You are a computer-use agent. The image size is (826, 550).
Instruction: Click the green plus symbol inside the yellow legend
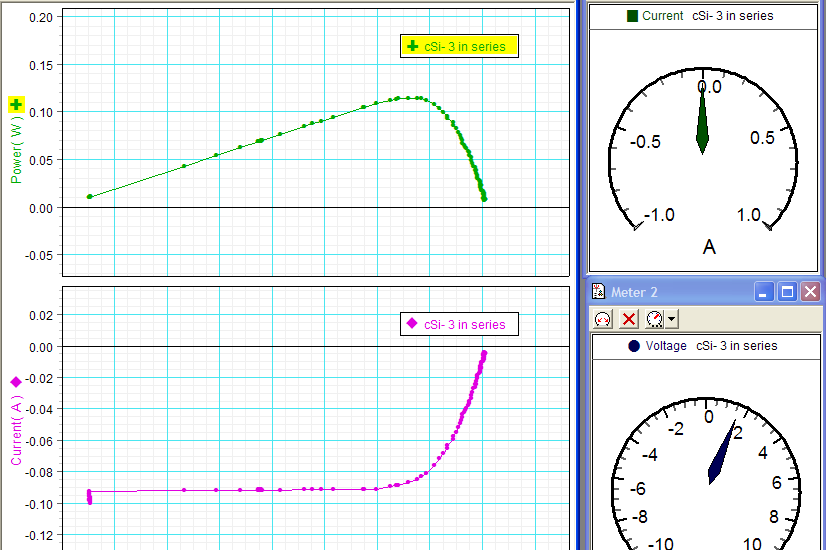coord(412,46)
